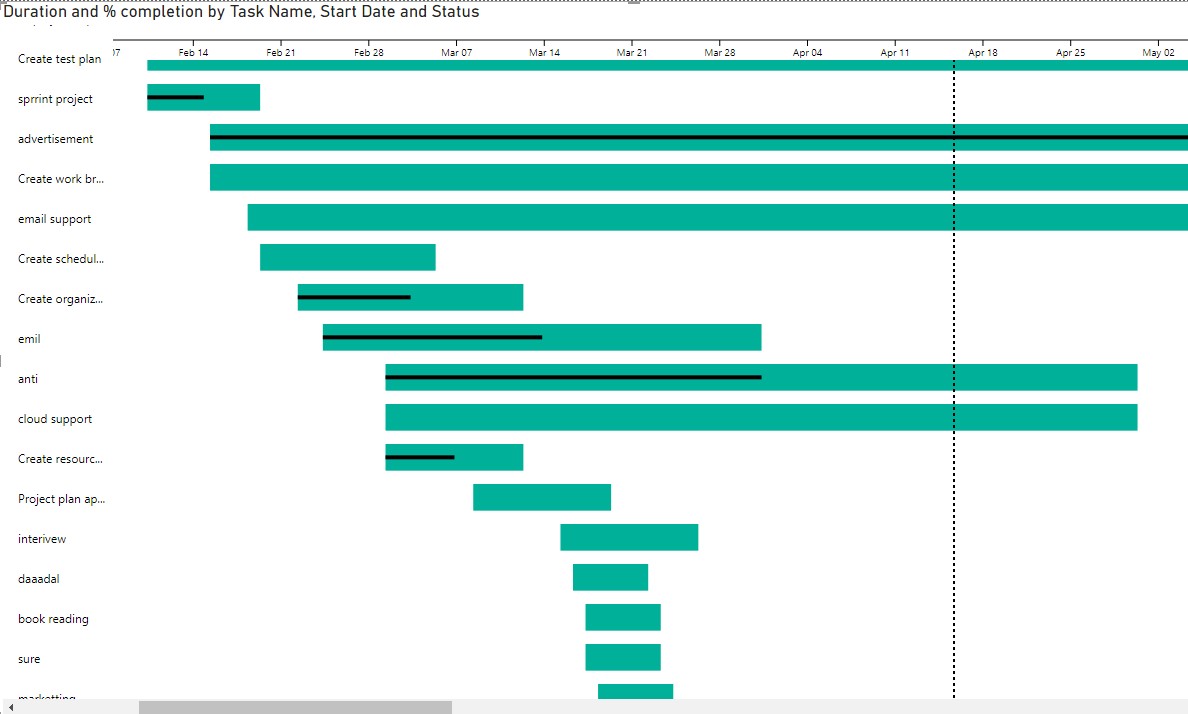Select the Project plan ap... Gantt bar
The image size is (1188, 714).
click(x=542, y=497)
